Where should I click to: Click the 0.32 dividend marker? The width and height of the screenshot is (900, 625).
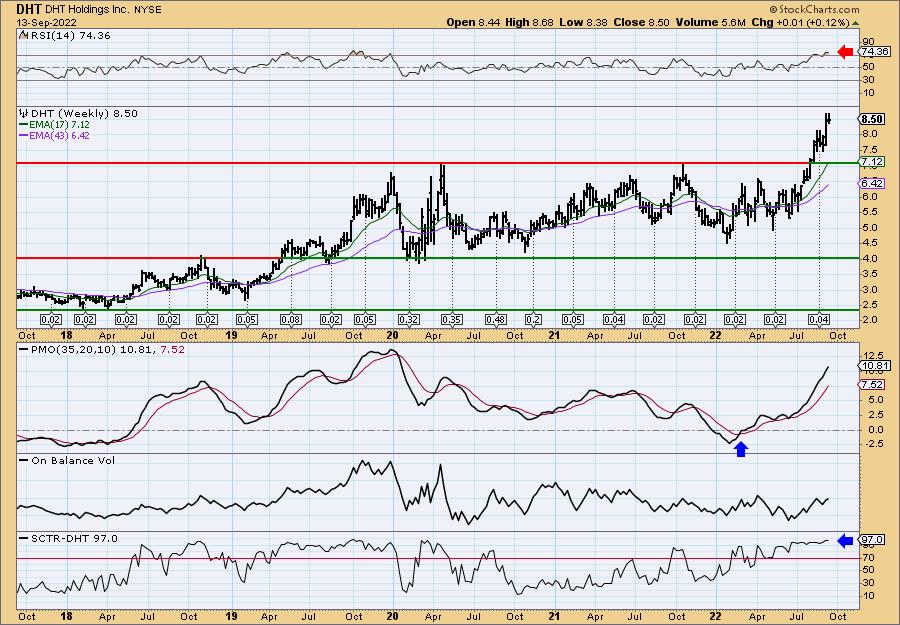click(409, 320)
